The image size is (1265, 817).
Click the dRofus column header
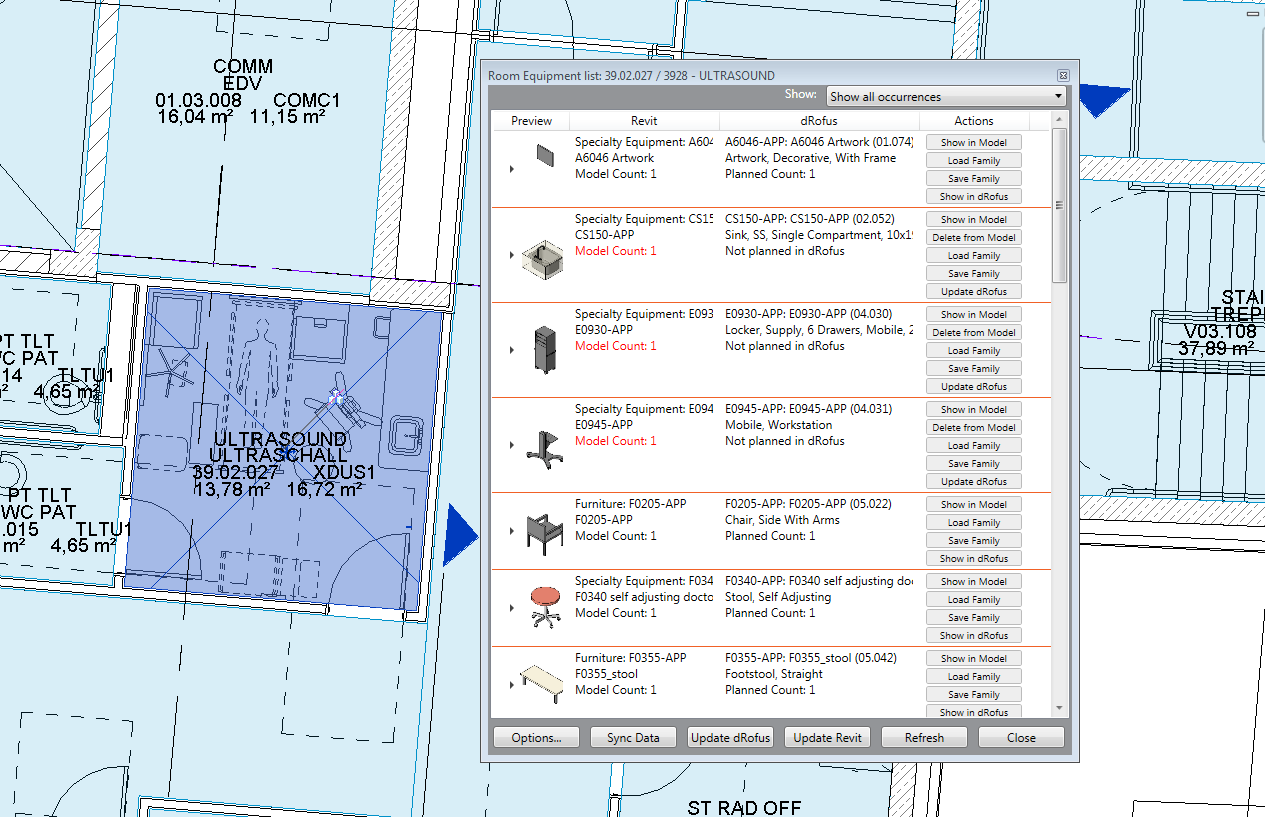pos(819,121)
